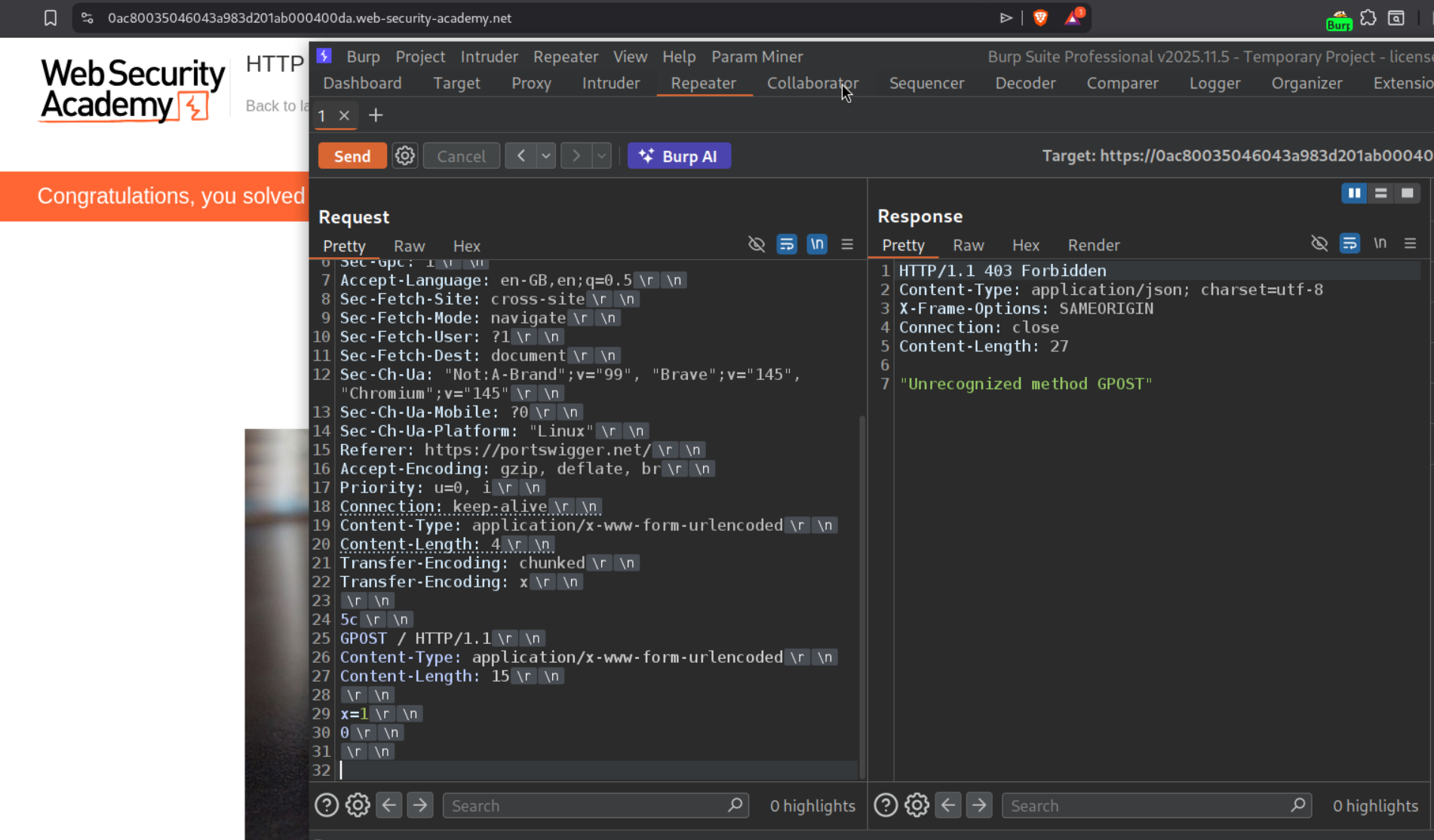Expand the previous-request history dropdown arrow

pos(546,156)
